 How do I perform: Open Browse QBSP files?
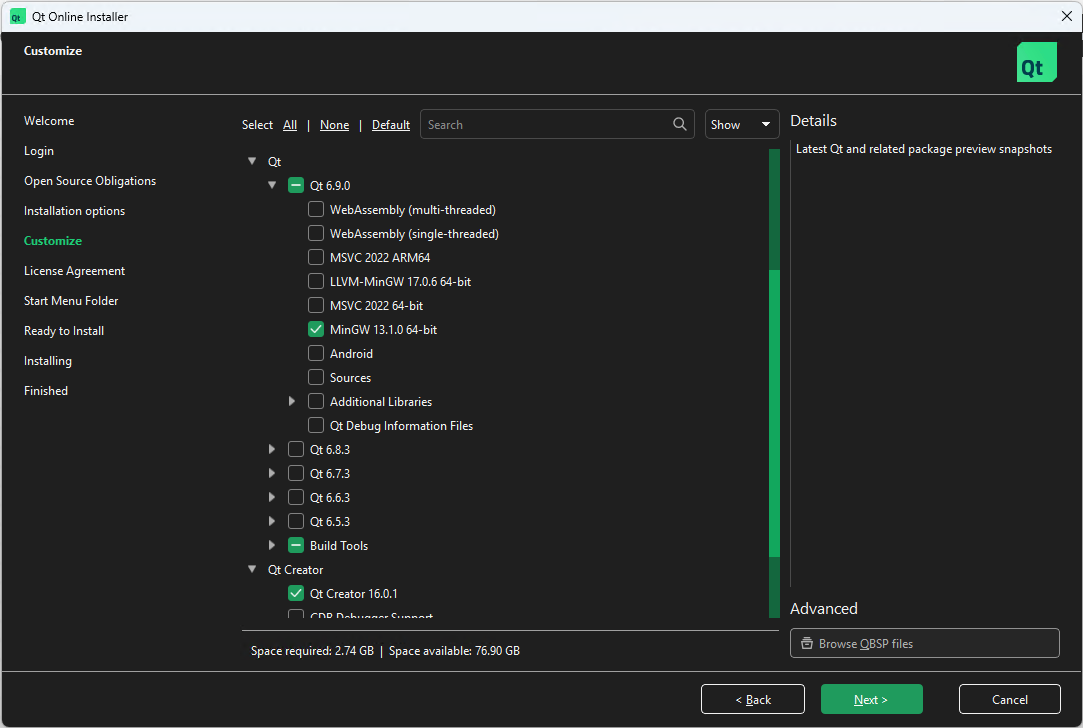click(925, 643)
